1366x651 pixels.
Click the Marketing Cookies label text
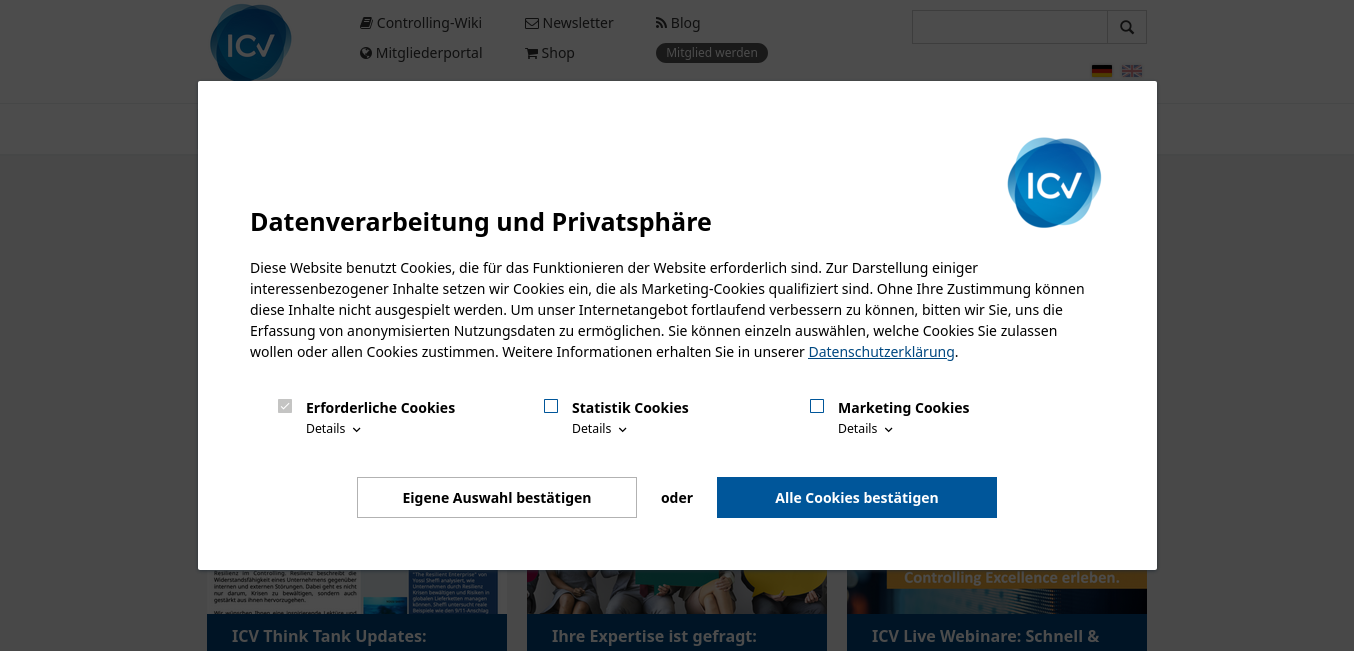(904, 408)
